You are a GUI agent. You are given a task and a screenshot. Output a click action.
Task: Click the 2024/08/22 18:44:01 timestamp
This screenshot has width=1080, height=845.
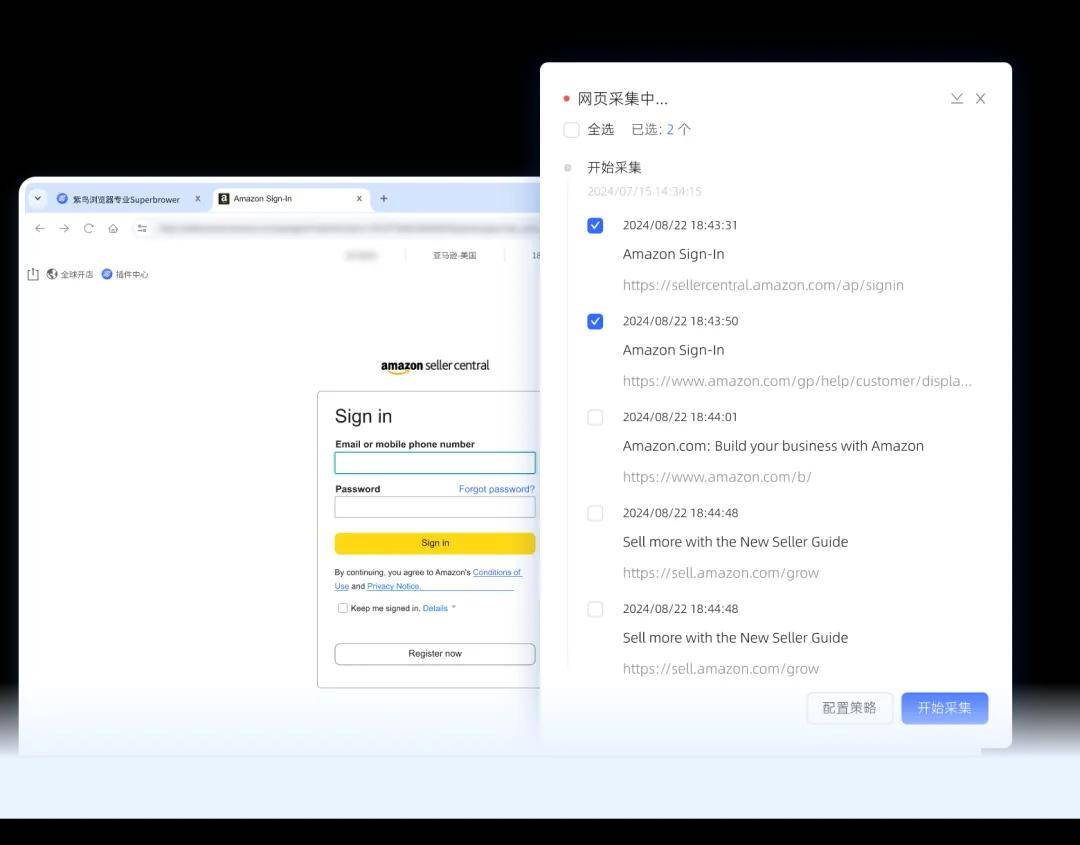click(x=680, y=417)
